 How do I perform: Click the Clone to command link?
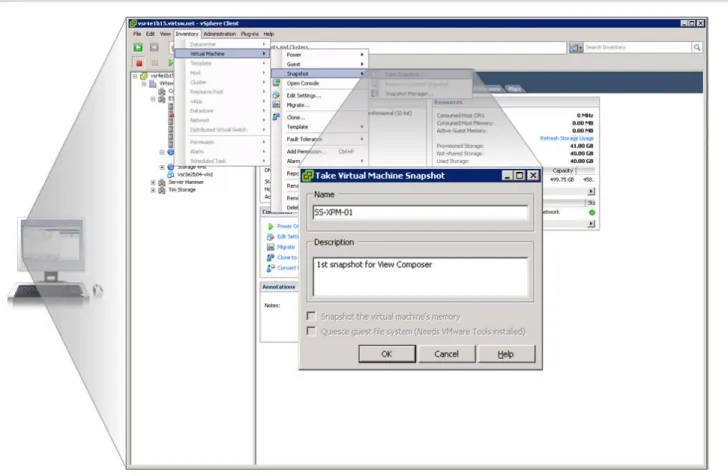(287, 257)
